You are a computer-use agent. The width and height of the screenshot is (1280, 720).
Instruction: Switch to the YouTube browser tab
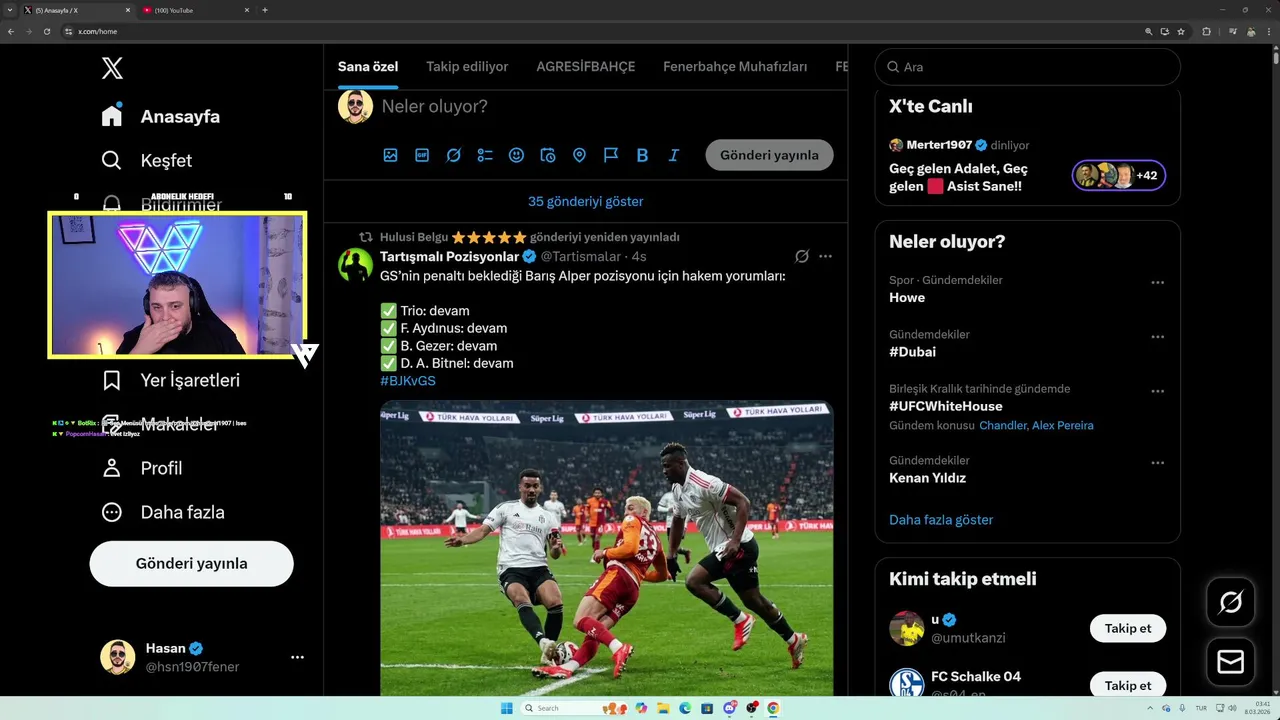tap(195, 10)
